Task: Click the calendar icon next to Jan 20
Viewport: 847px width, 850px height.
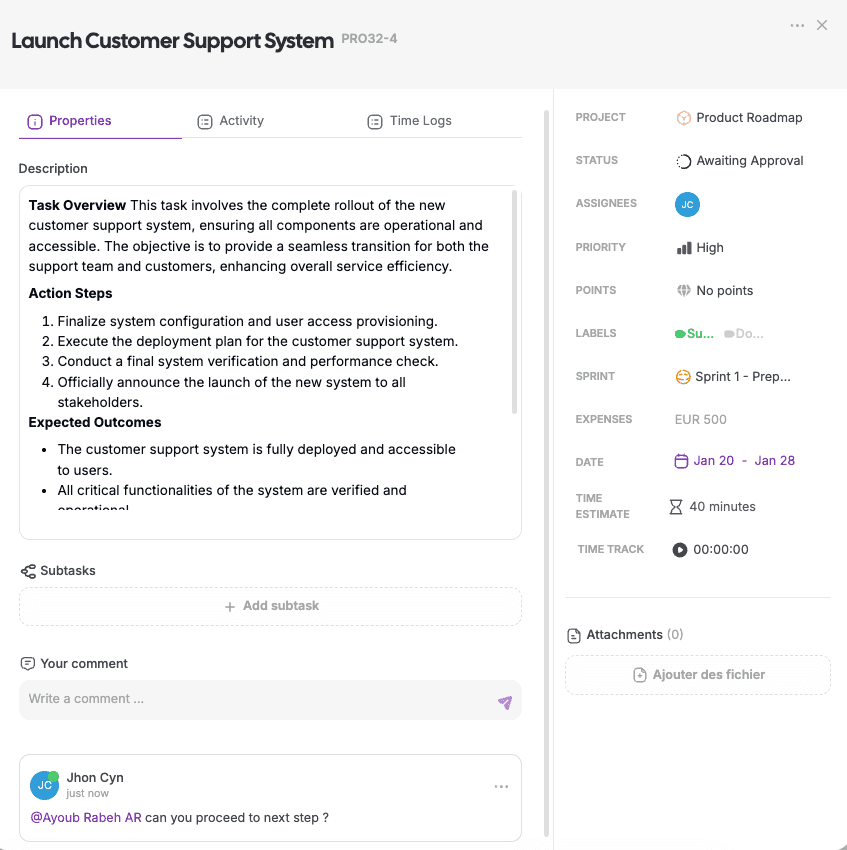Action: coord(681,461)
